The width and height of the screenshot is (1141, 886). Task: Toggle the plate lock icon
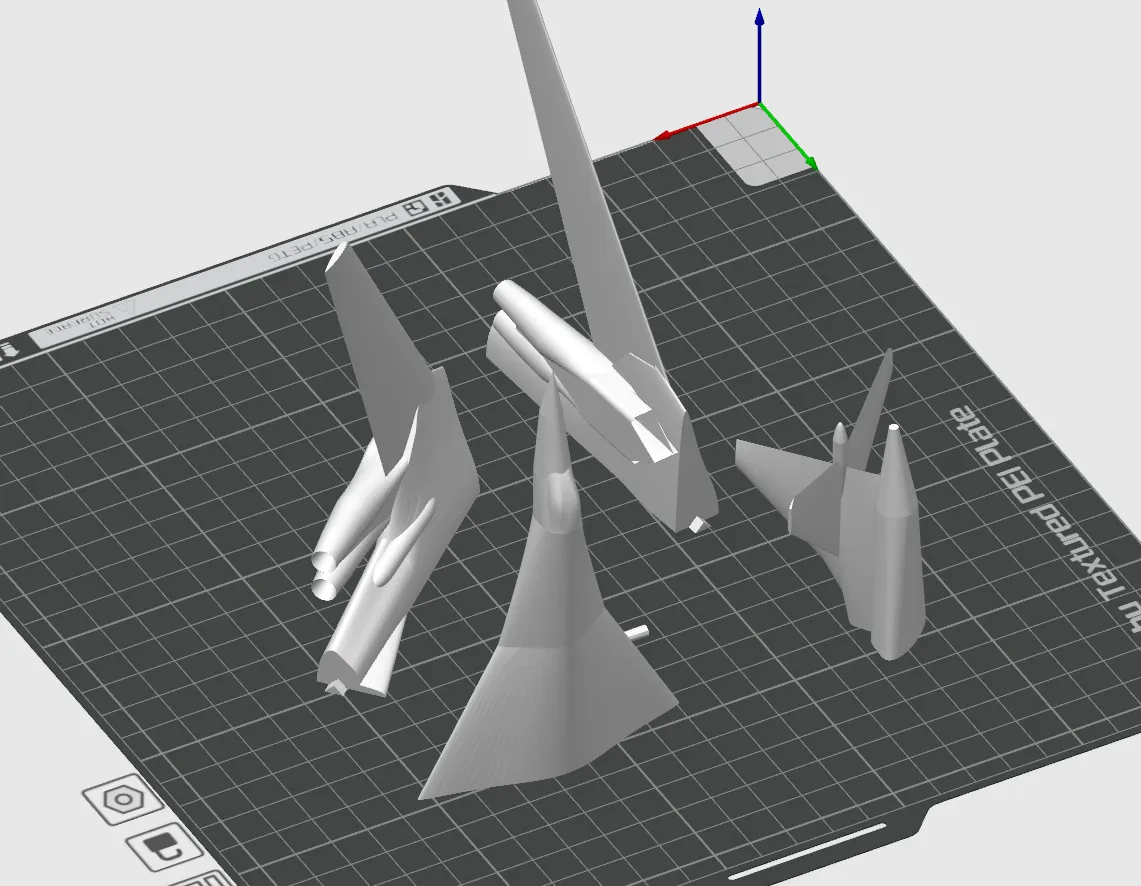click(165, 847)
